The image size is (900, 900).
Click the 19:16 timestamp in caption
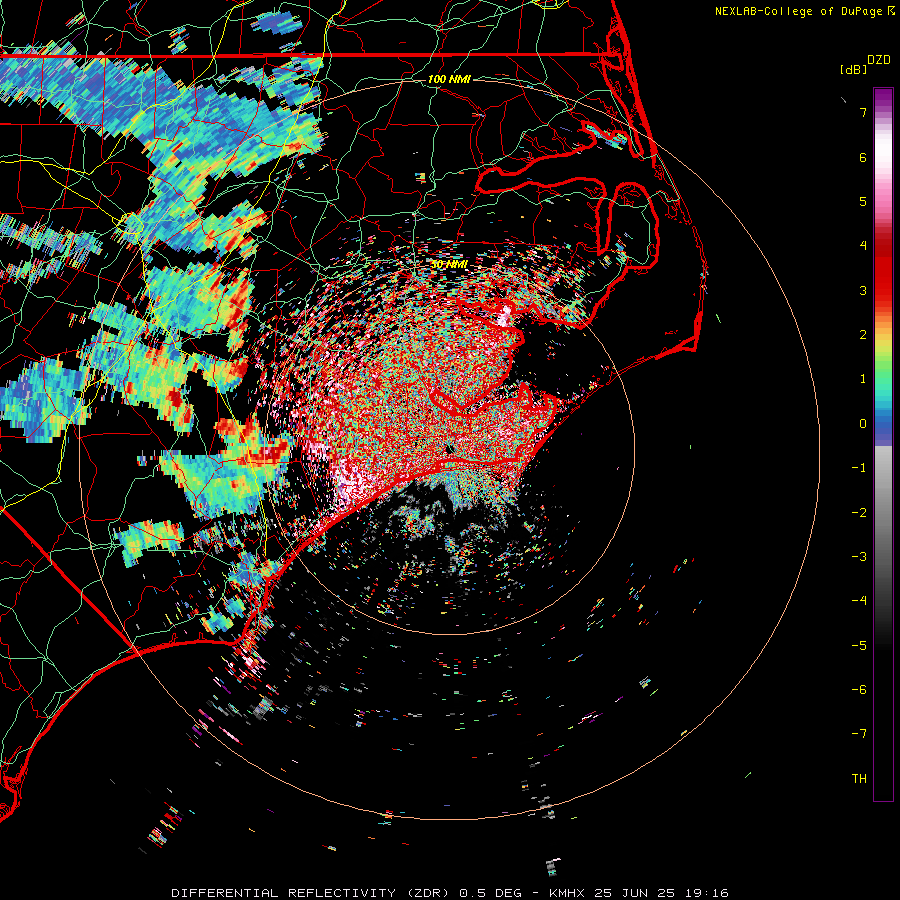tap(707, 893)
